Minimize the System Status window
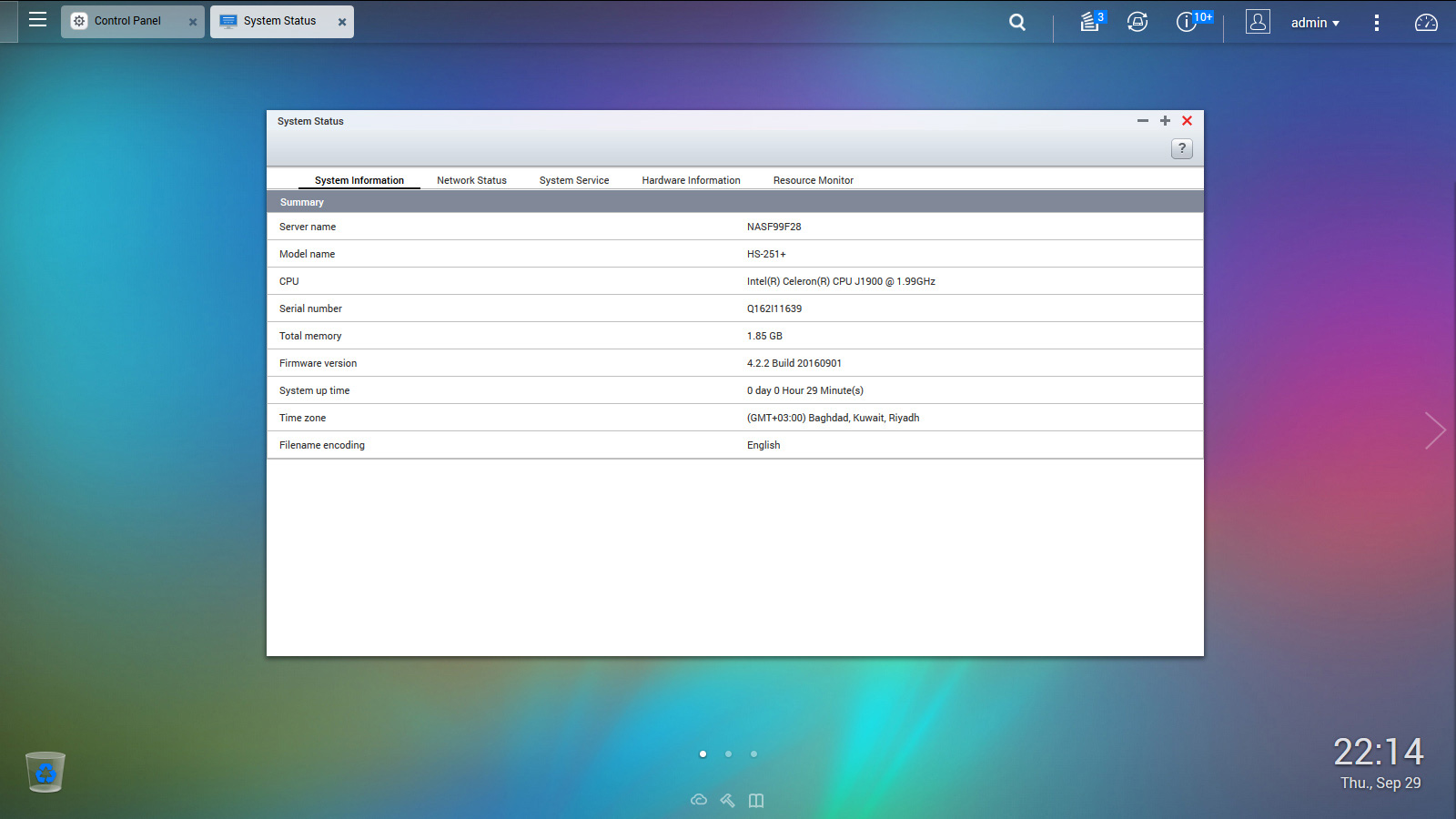This screenshot has height=819, width=1456. [x=1143, y=120]
